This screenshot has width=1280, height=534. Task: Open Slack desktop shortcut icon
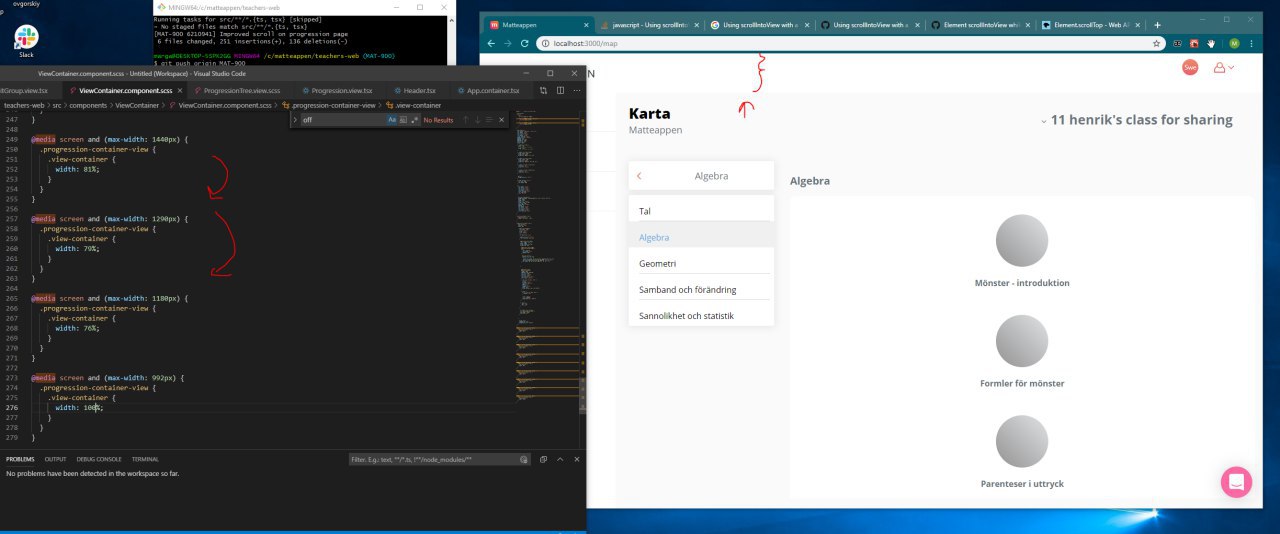click(x=26, y=40)
